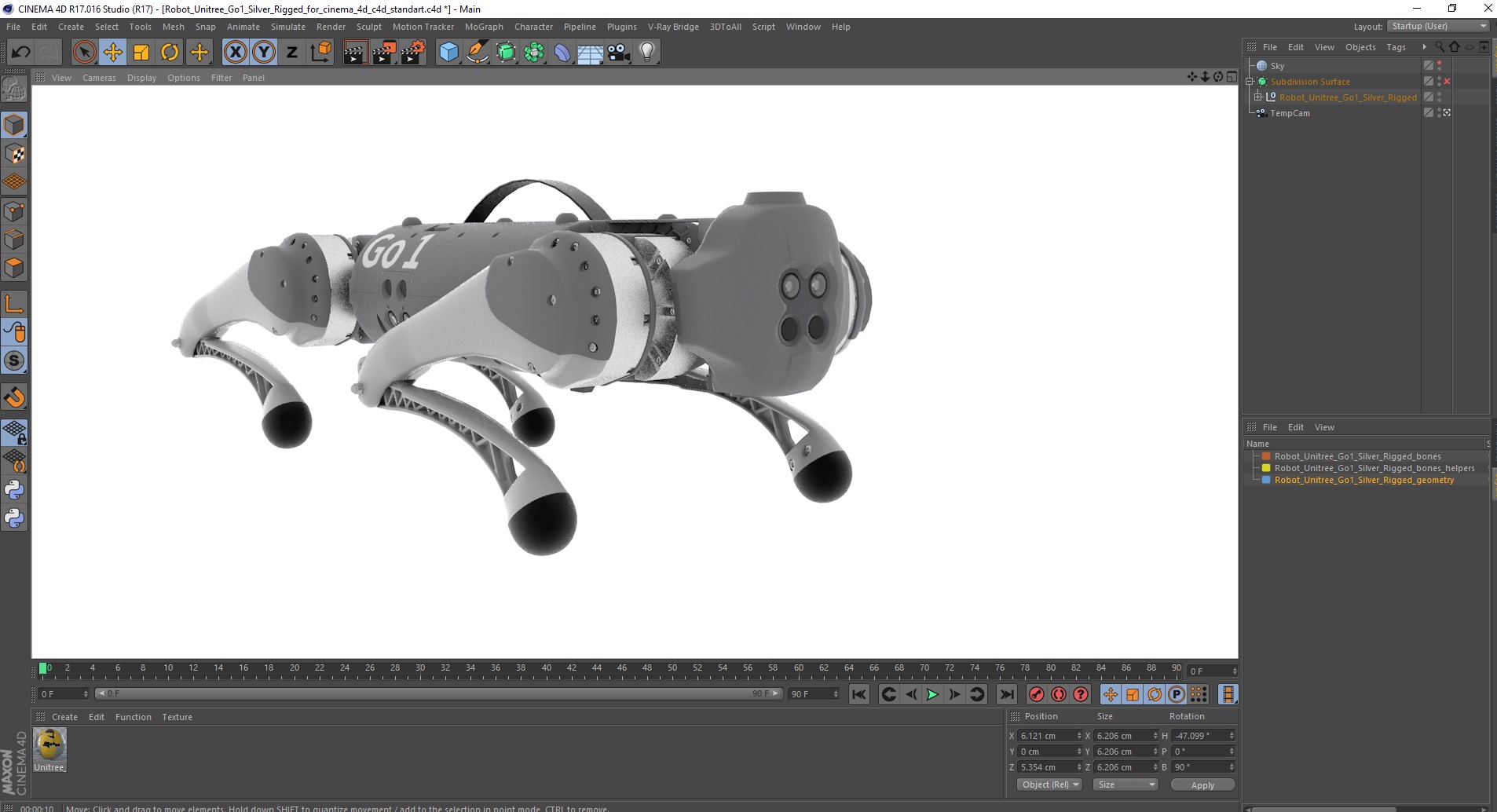Open the Size mode dropdown
Screen dimensions: 1497x812
pos(1126,785)
